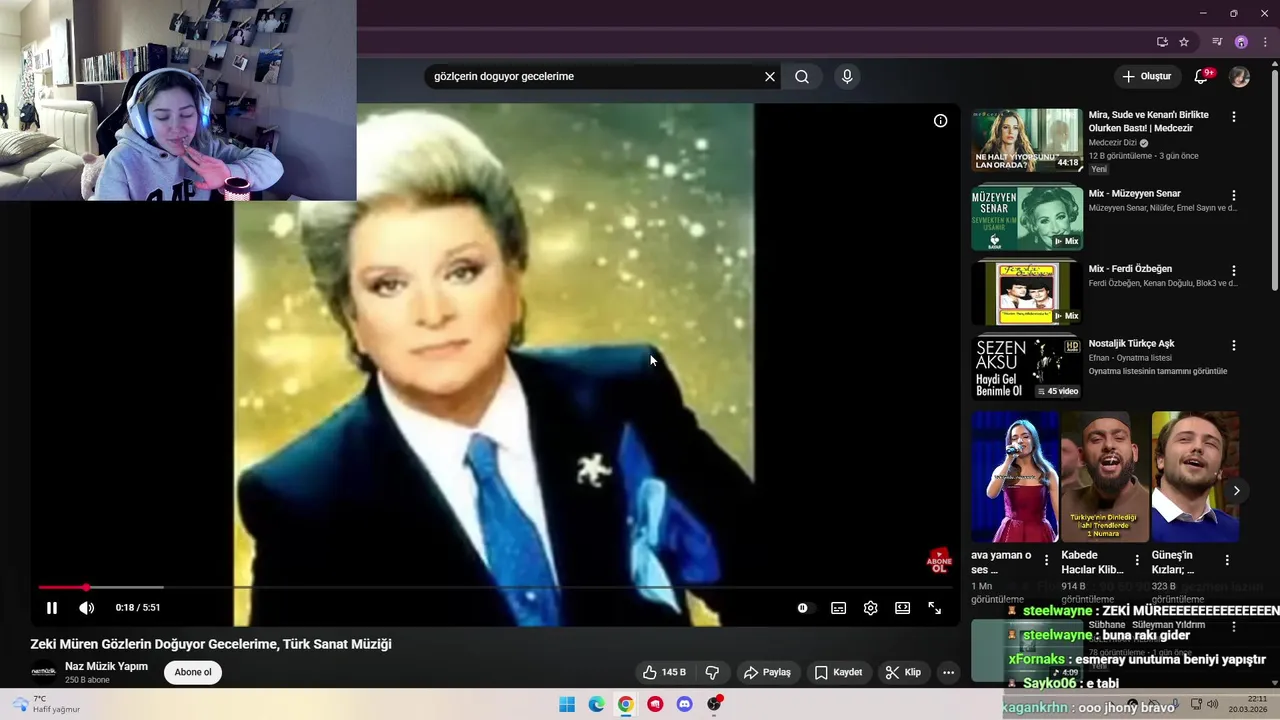The image size is (1280, 720).
Task: Create a clip with Klip button
Action: 903,673
